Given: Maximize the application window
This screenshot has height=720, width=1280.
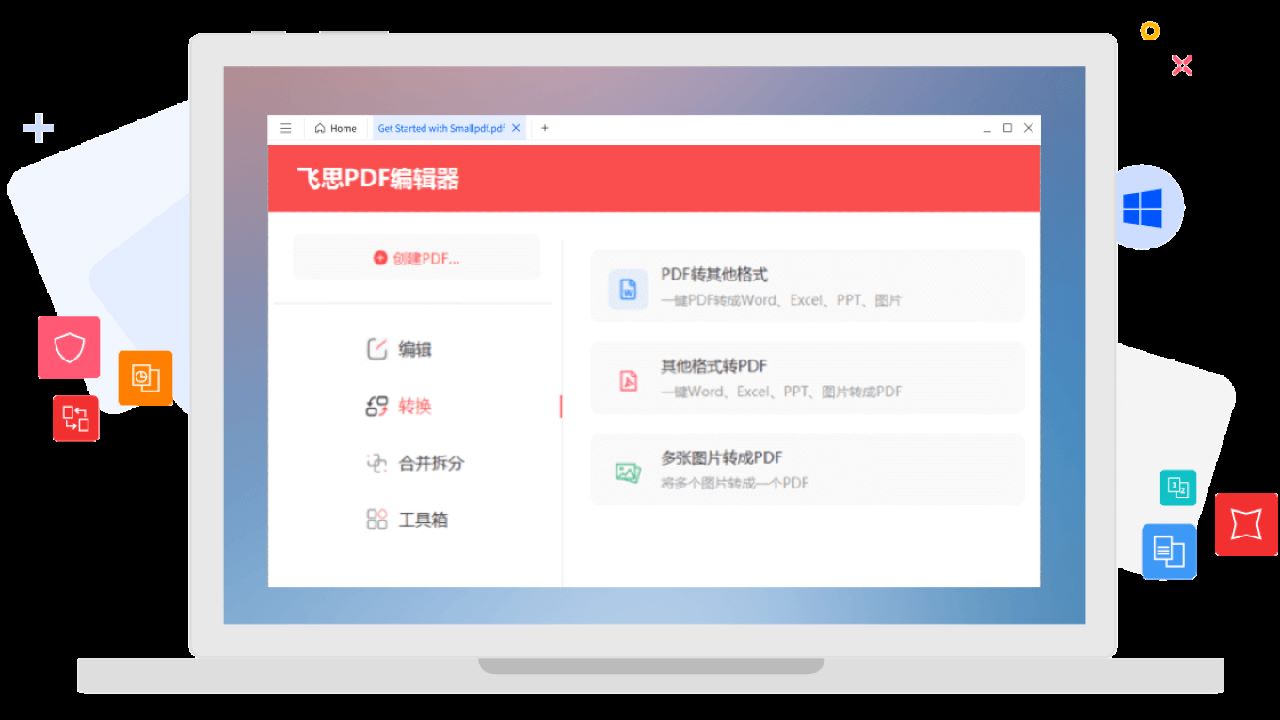Looking at the screenshot, I should 1008,128.
